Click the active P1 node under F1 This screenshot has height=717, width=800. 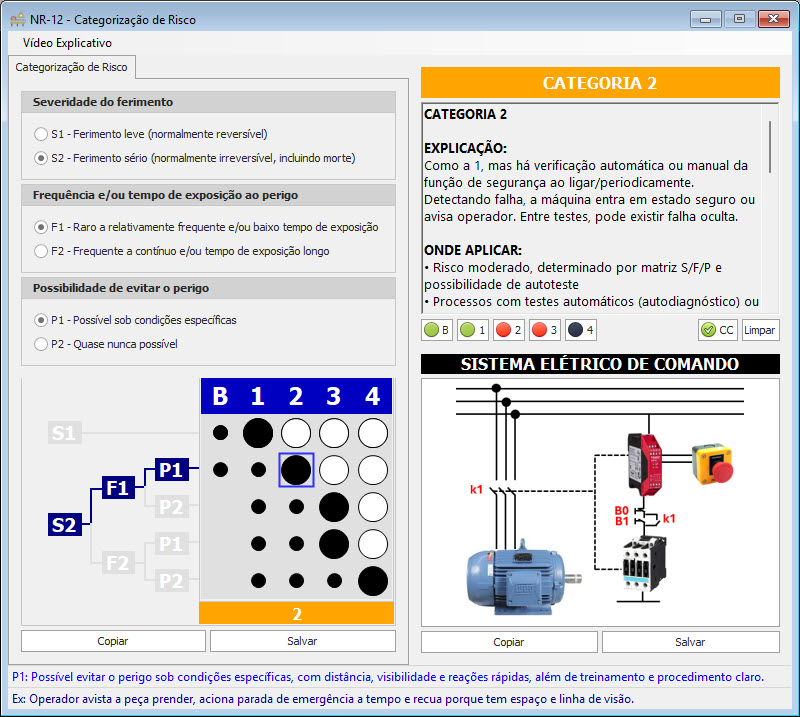(x=171, y=469)
